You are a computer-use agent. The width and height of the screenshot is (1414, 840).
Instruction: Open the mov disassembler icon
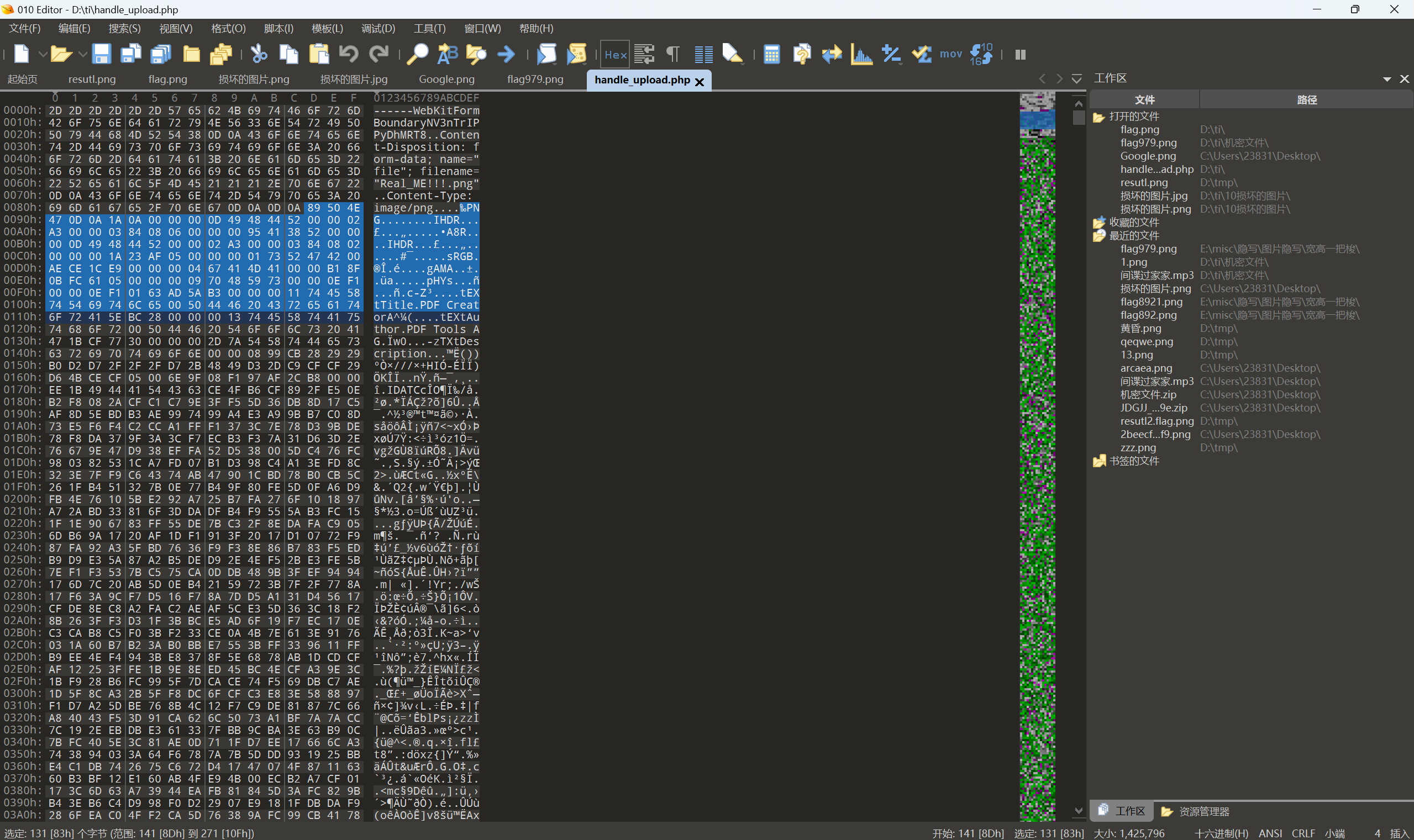951,54
